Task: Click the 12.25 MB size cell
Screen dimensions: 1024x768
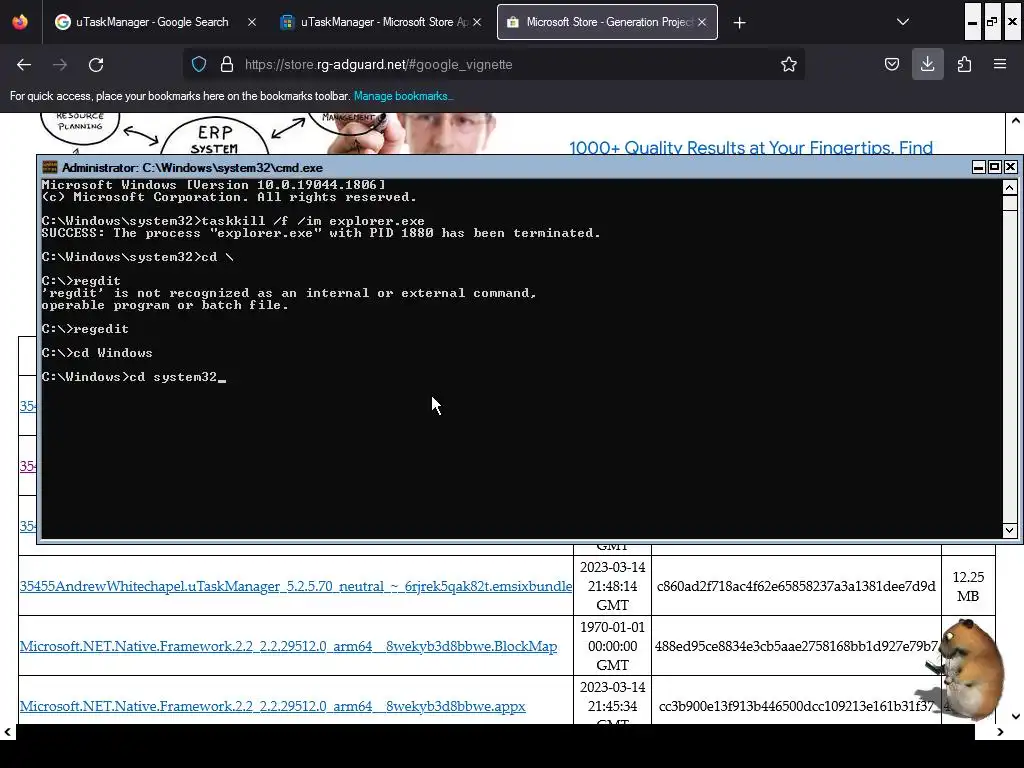Action: tap(968, 586)
